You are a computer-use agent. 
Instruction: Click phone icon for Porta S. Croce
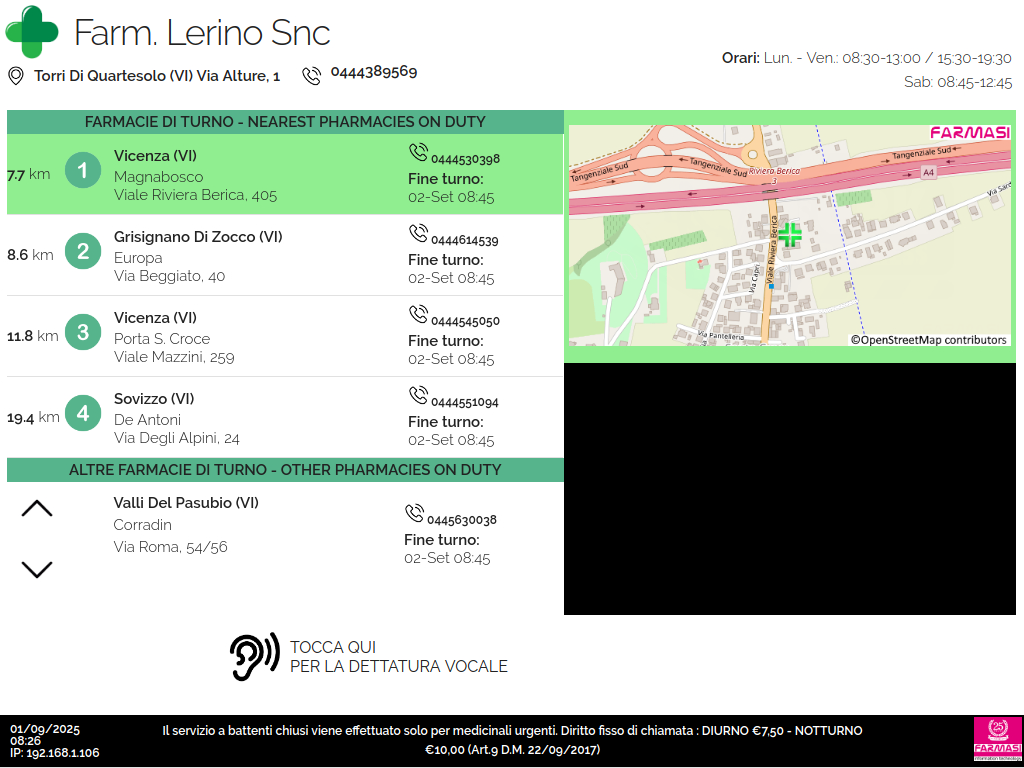[x=418, y=314]
